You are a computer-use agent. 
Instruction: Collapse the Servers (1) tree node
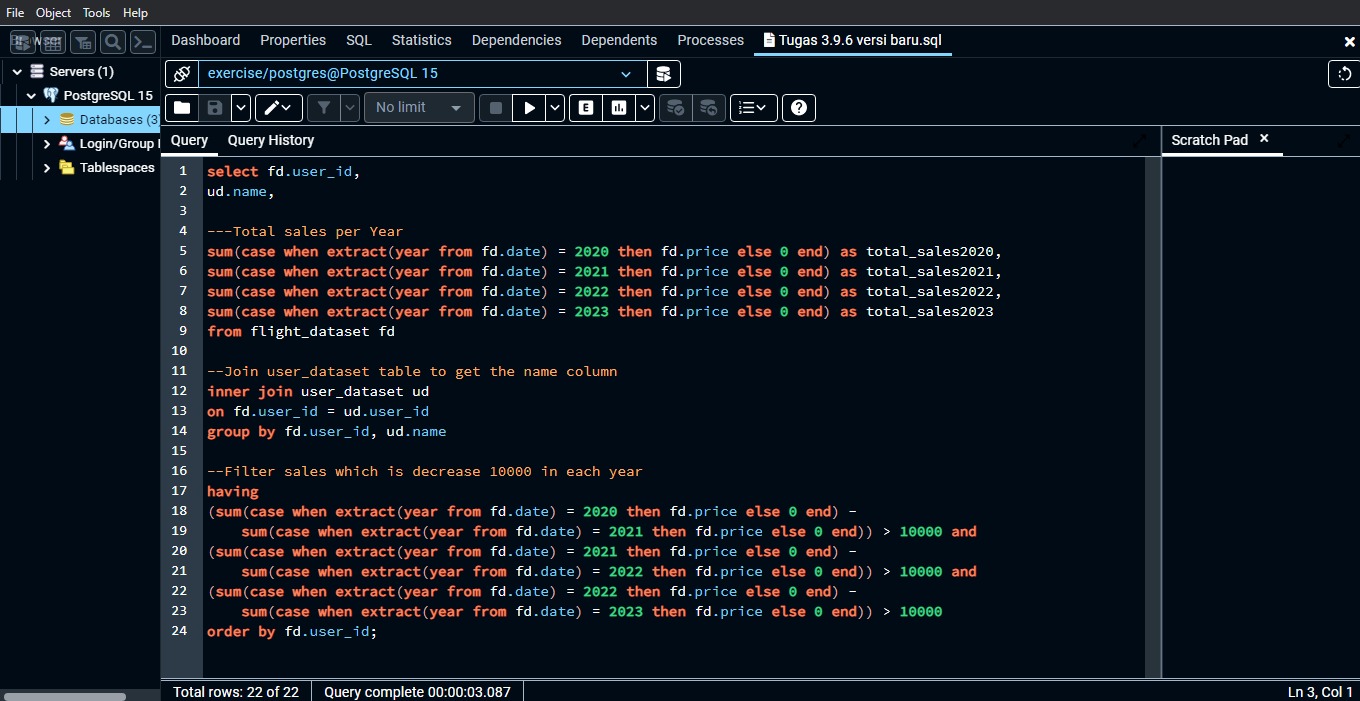[x=17, y=72]
